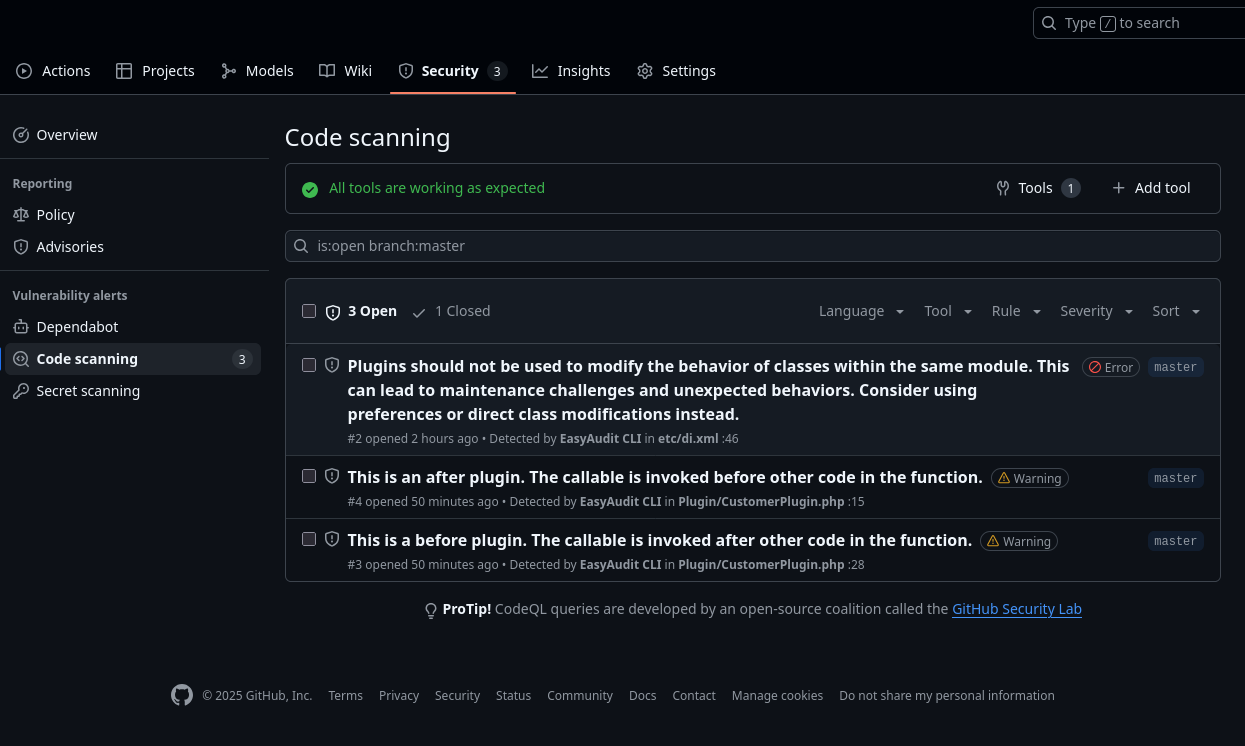The height and width of the screenshot is (746, 1245).
Task: Show the 3 Open alerts
Action: point(361,311)
